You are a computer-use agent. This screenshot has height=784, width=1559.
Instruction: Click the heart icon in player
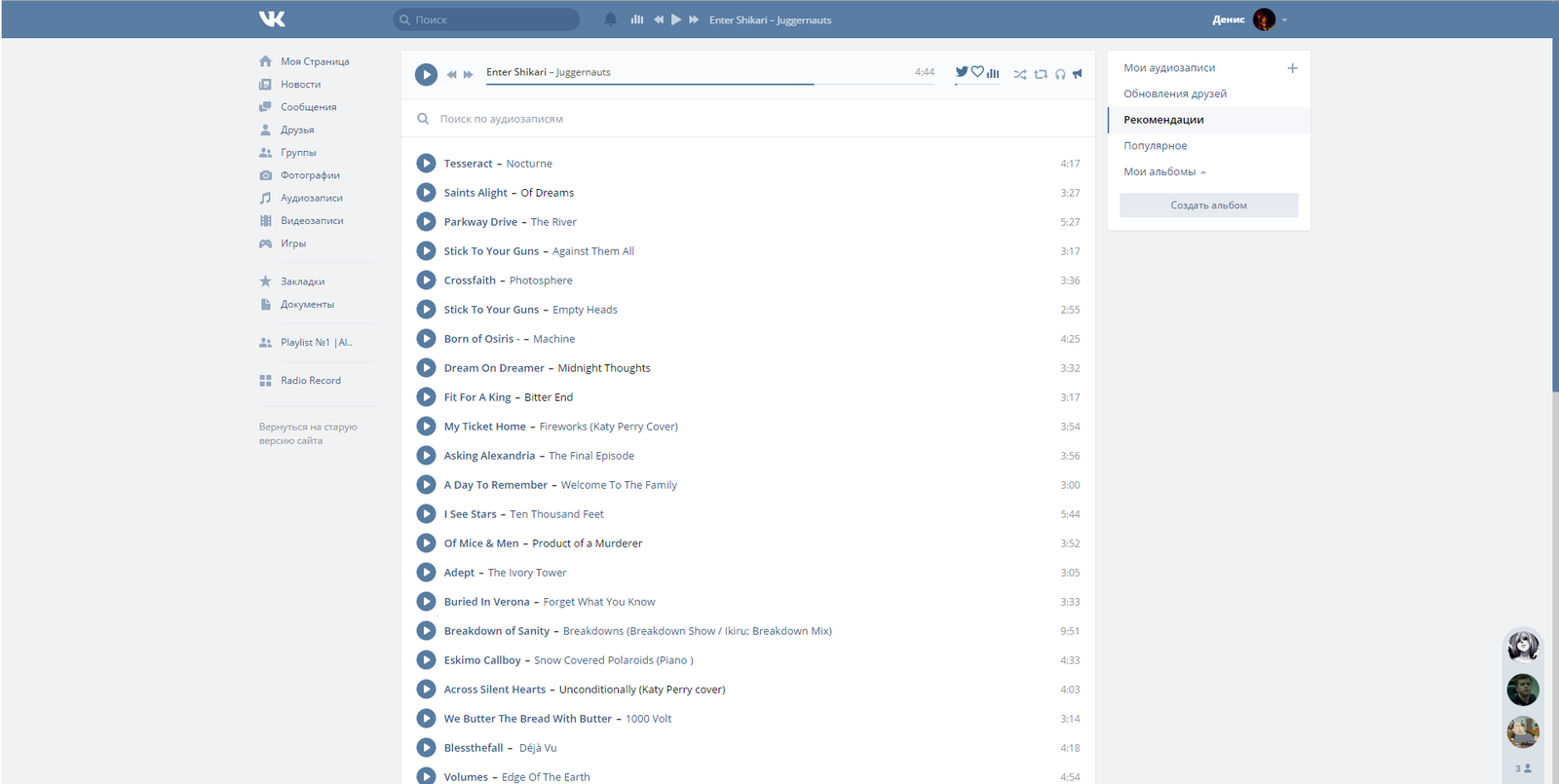tap(977, 72)
